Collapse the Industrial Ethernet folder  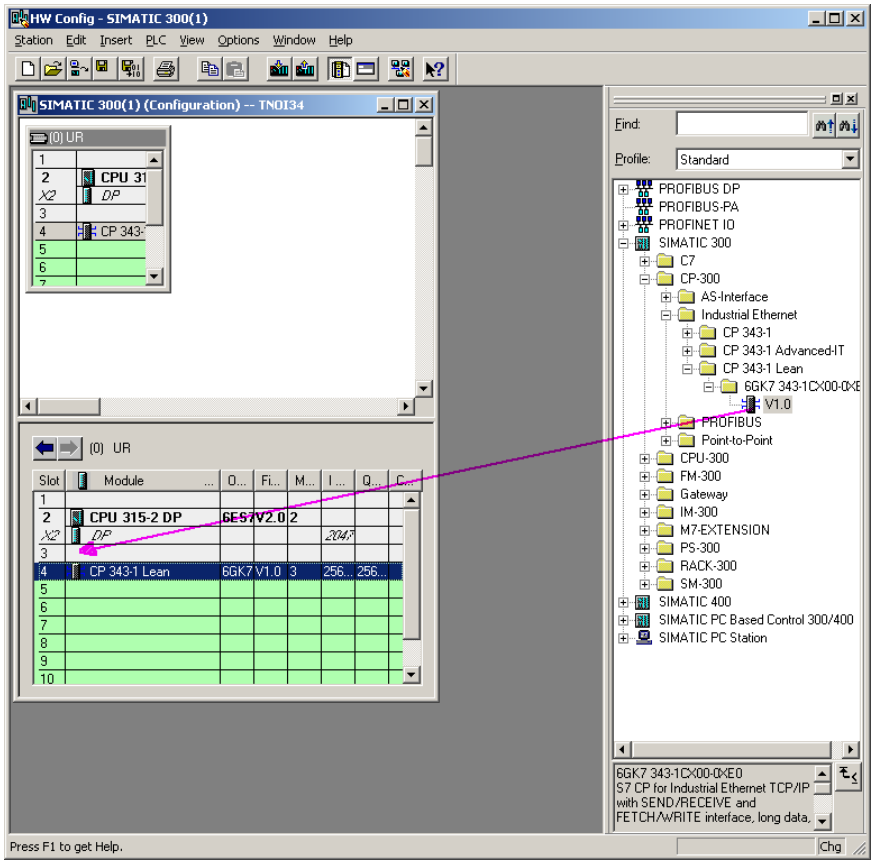tap(666, 315)
